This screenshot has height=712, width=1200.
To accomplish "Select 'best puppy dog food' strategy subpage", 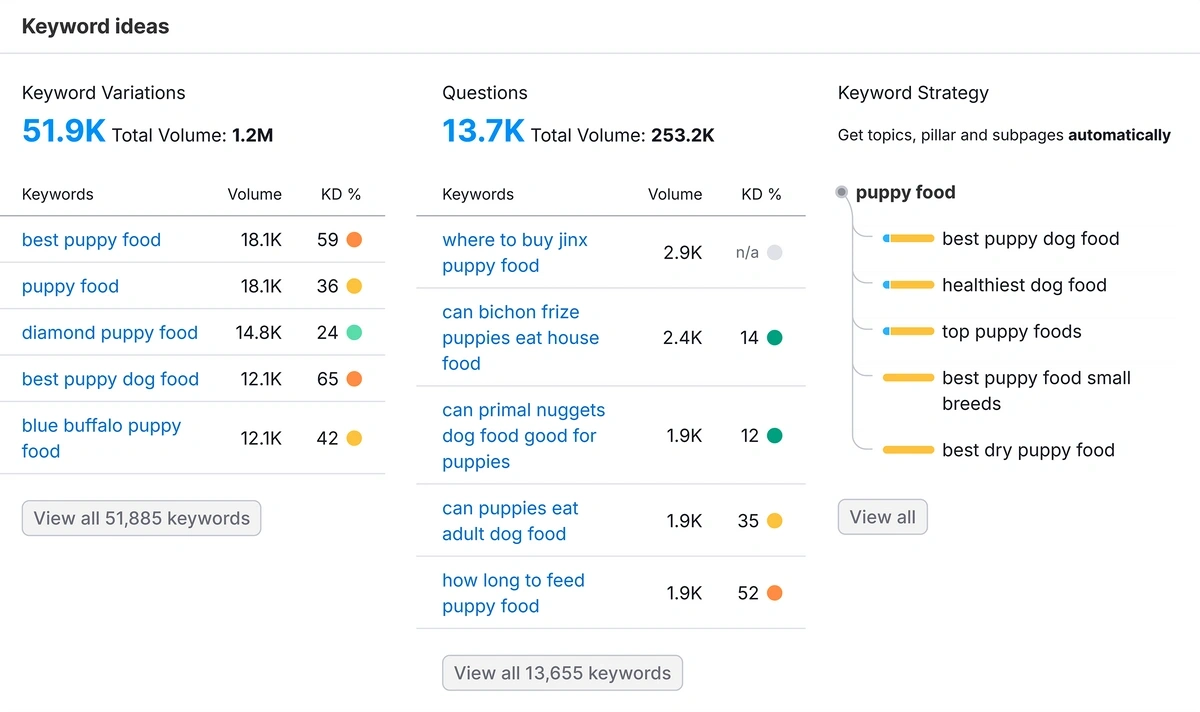I will tap(1030, 239).
